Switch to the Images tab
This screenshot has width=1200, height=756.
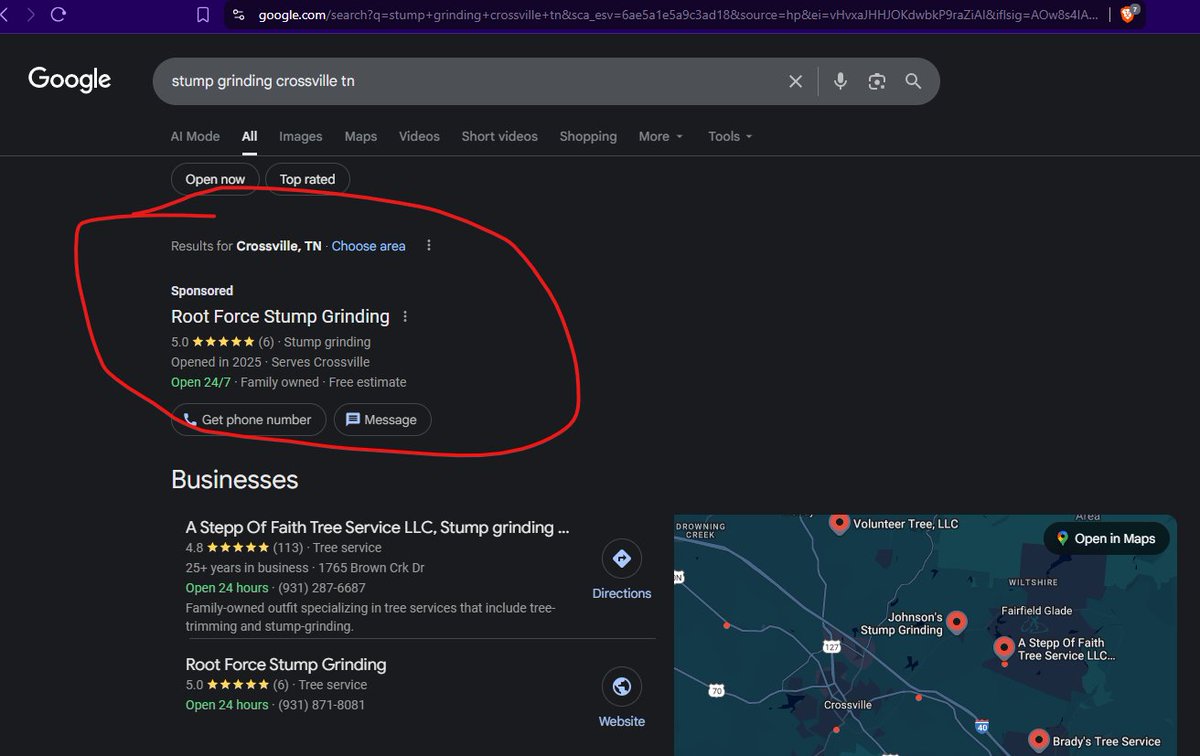[x=300, y=136]
